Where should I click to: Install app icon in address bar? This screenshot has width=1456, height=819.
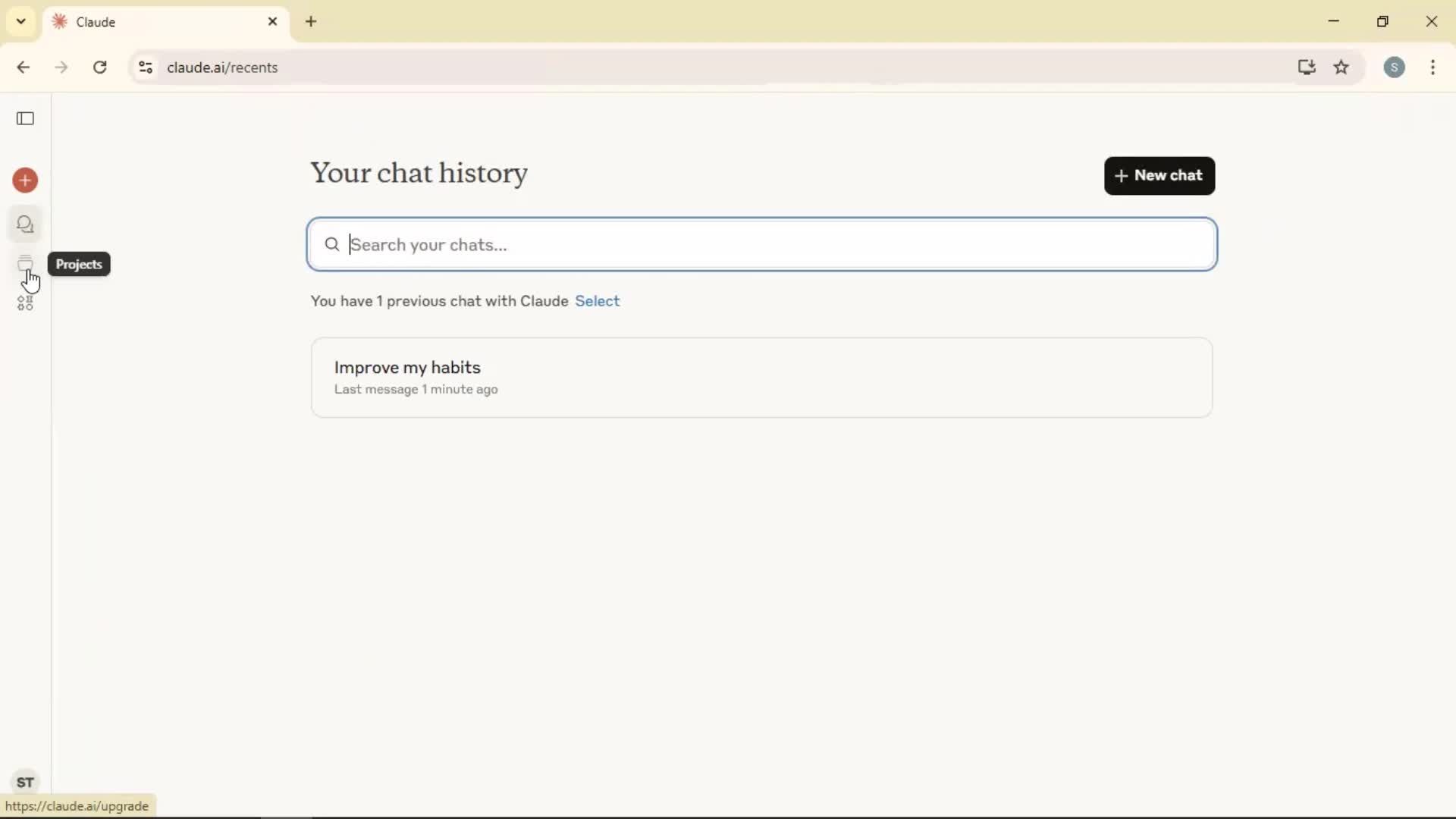tap(1306, 67)
